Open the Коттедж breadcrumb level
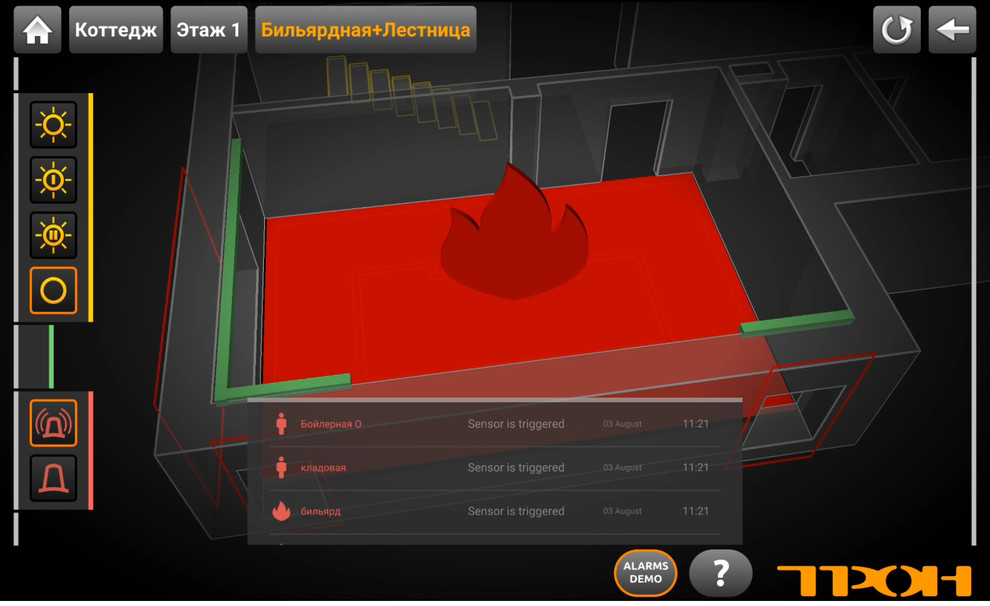This screenshot has height=606, width=990. [116, 30]
